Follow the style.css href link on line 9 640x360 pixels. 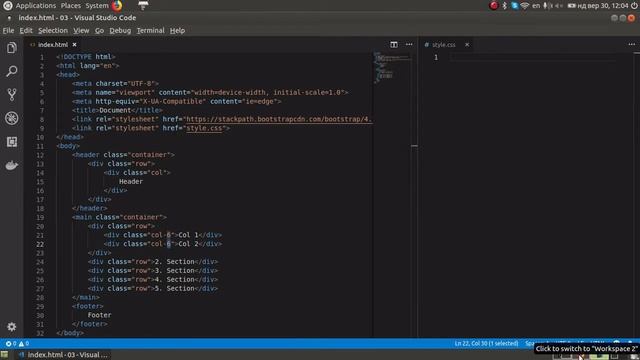click(204, 128)
